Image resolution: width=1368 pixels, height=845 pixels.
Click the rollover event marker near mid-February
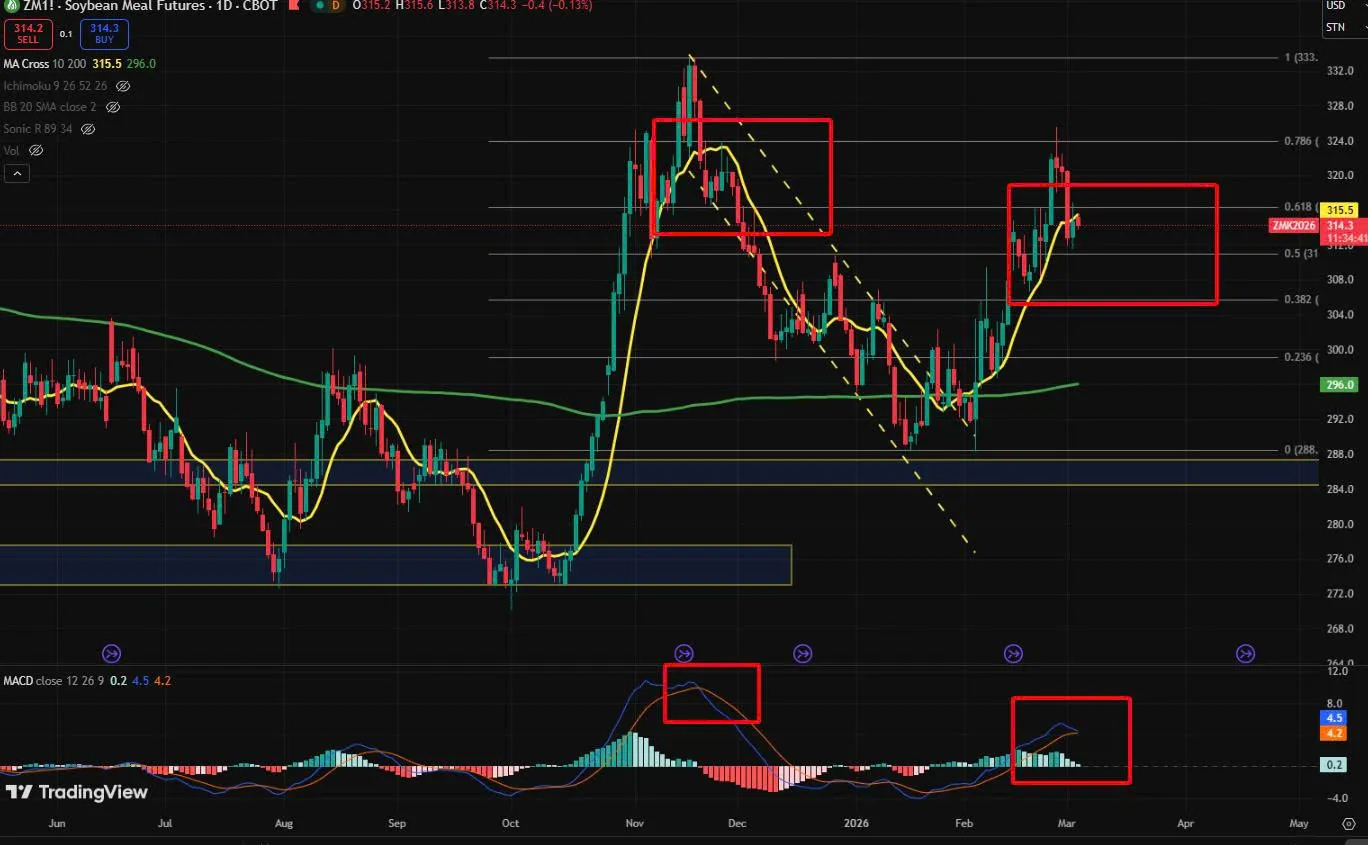click(x=1013, y=653)
